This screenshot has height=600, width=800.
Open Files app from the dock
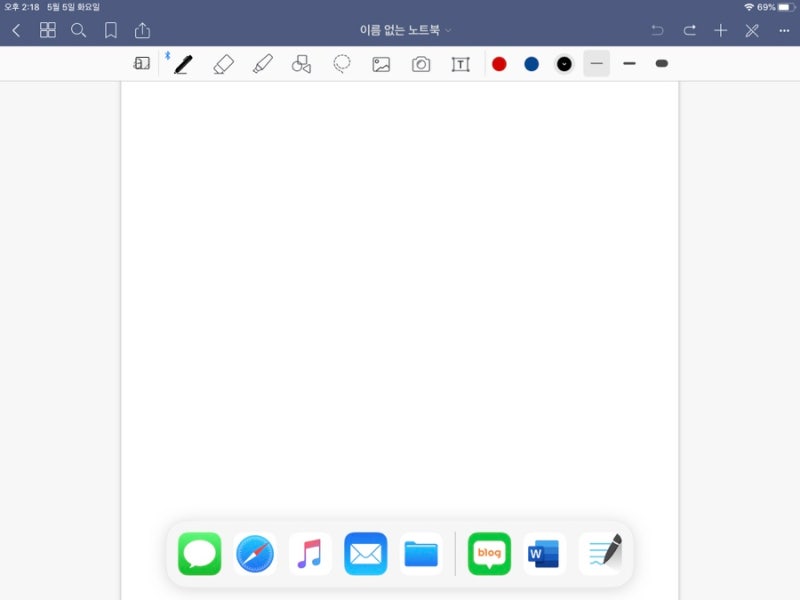click(421, 554)
